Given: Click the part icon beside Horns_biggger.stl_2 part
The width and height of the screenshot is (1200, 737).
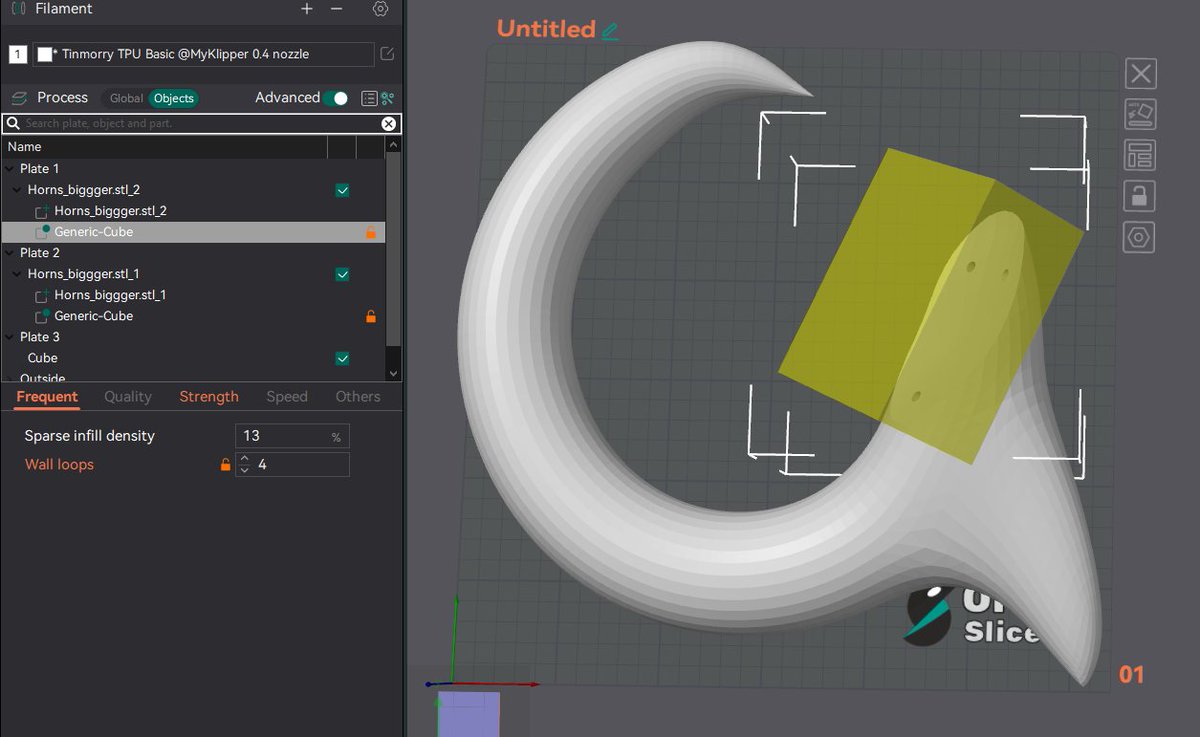Looking at the screenshot, I should tap(42, 211).
